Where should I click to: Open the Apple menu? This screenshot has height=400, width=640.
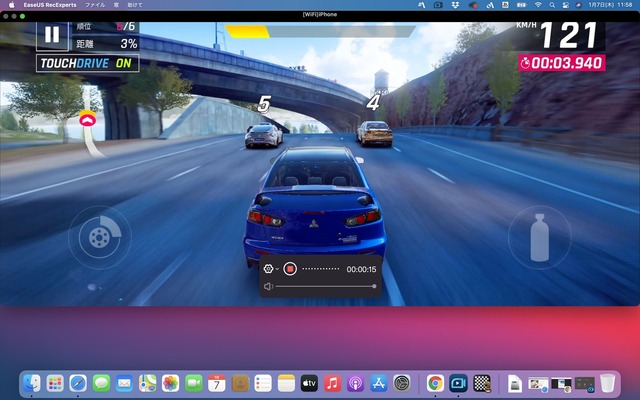tap(11, 5)
